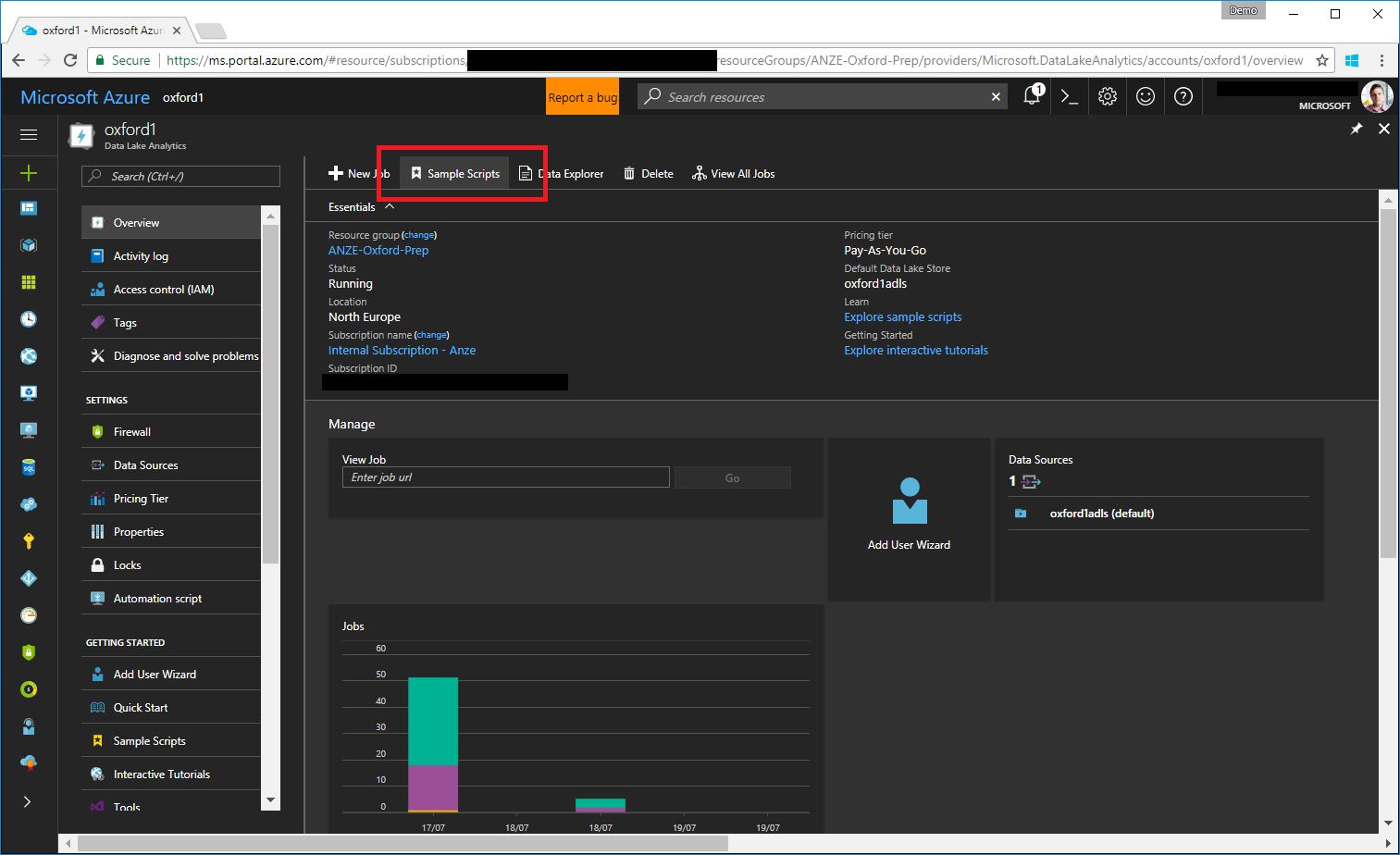Select Overview in the resource menu

tap(172, 223)
